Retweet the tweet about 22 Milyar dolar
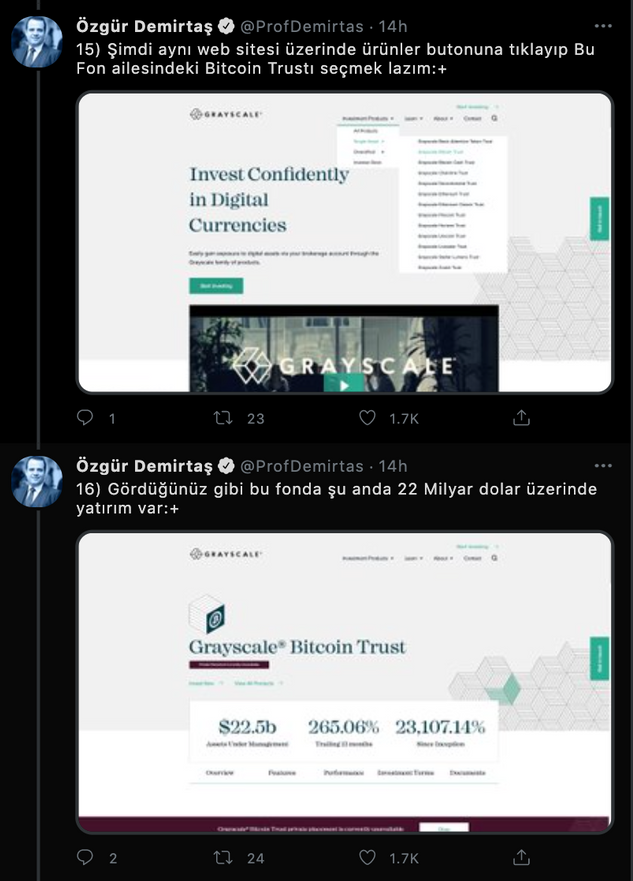 223,858
